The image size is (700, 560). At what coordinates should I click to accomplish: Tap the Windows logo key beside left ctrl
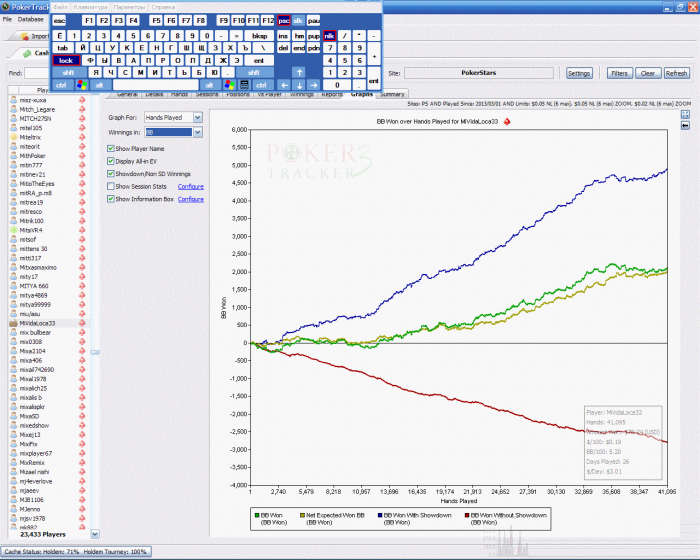[x=82, y=85]
